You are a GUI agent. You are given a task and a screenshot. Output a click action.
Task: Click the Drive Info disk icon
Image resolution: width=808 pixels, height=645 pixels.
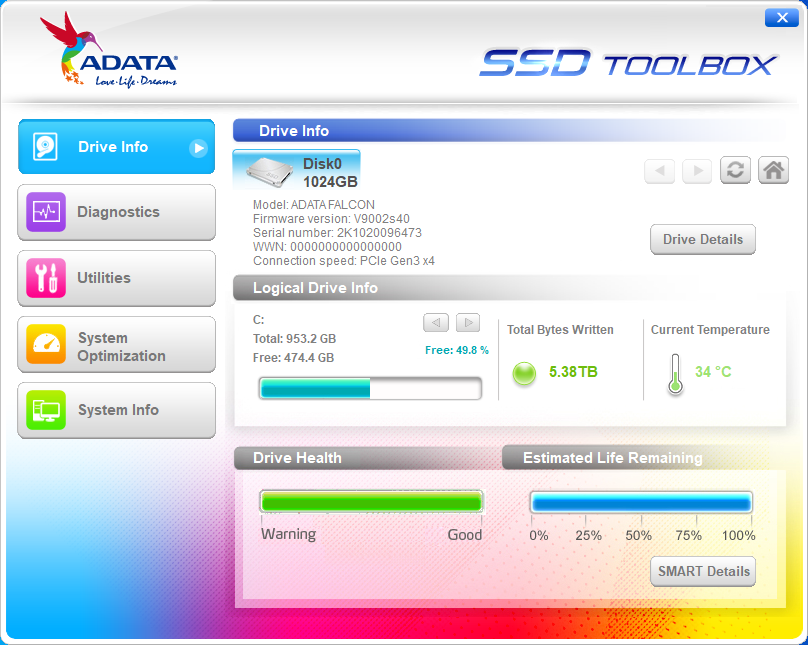[45, 147]
